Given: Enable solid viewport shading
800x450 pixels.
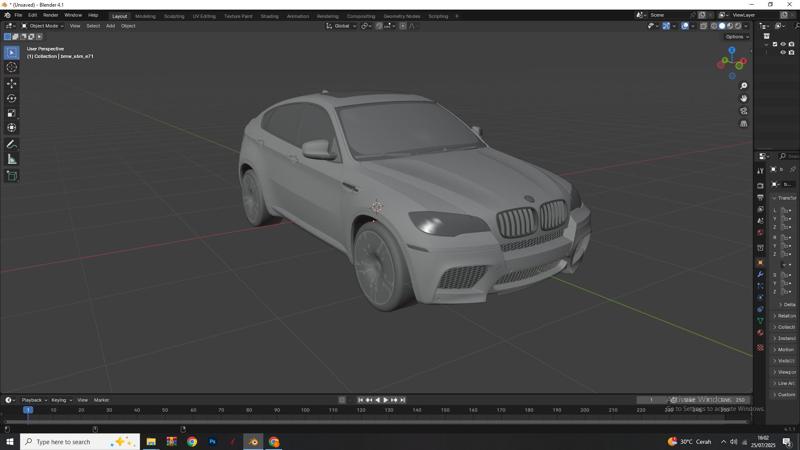Looking at the screenshot, I should (721, 26).
